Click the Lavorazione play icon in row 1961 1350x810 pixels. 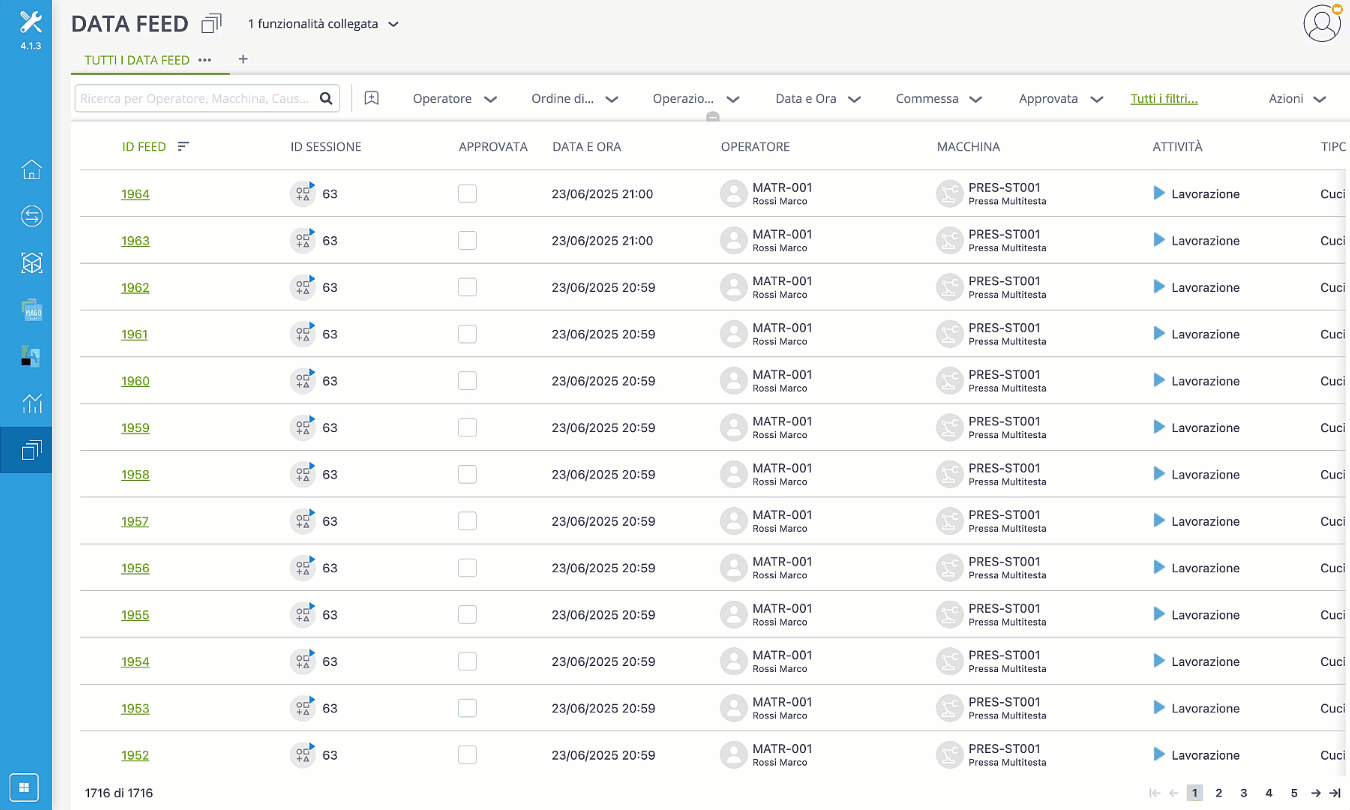pos(1159,333)
